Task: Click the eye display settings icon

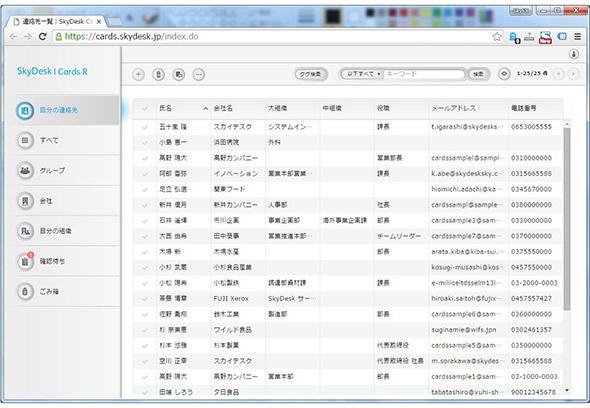Action: (504, 74)
